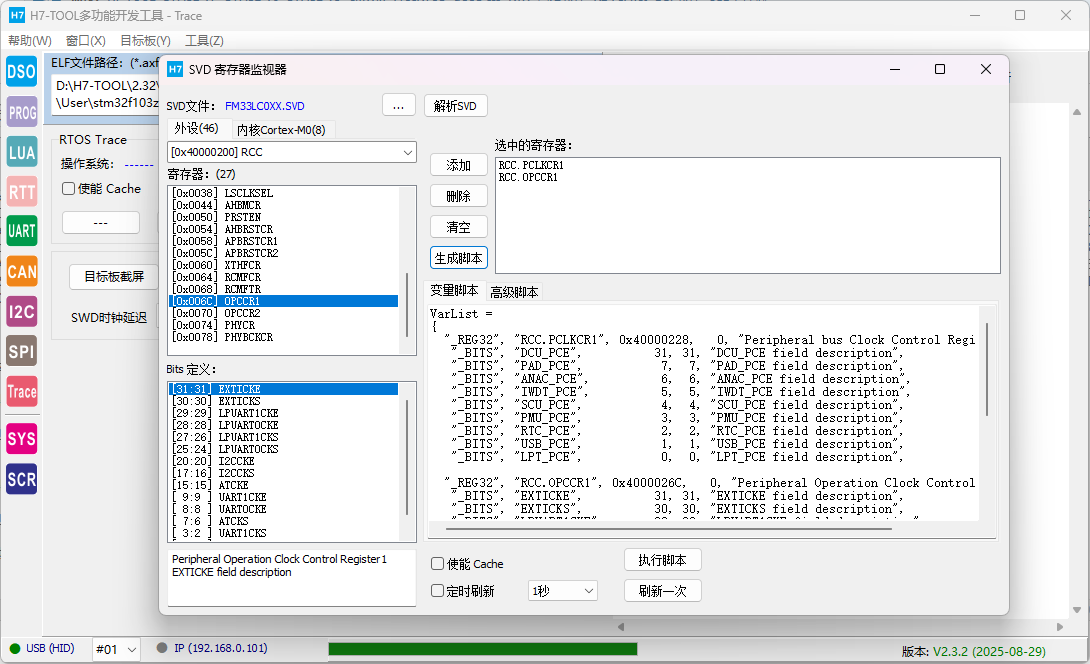This screenshot has width=1090, height=664.
Task: Open the 目标板(Y) target board menu
Action: pos(145,40)
